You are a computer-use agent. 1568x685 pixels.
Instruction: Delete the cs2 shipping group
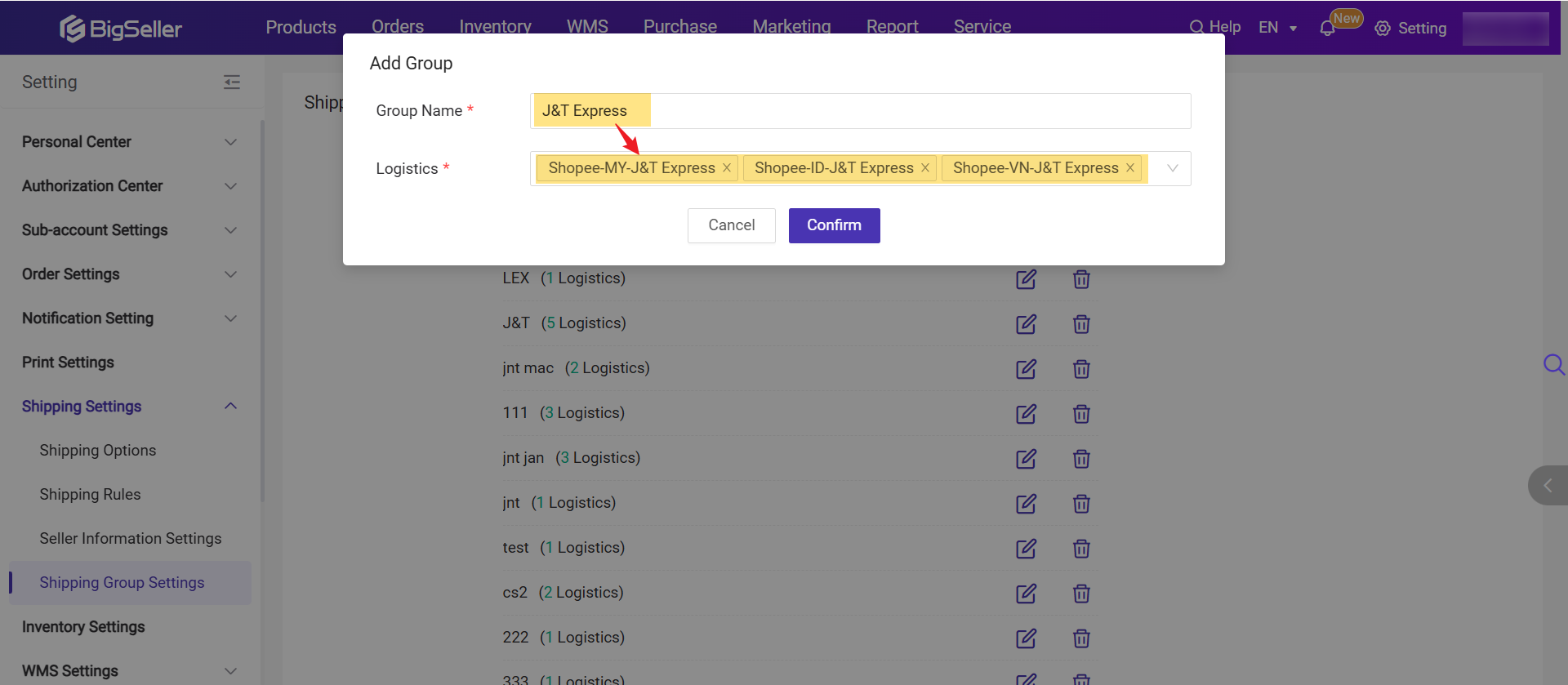(1081, 594)
